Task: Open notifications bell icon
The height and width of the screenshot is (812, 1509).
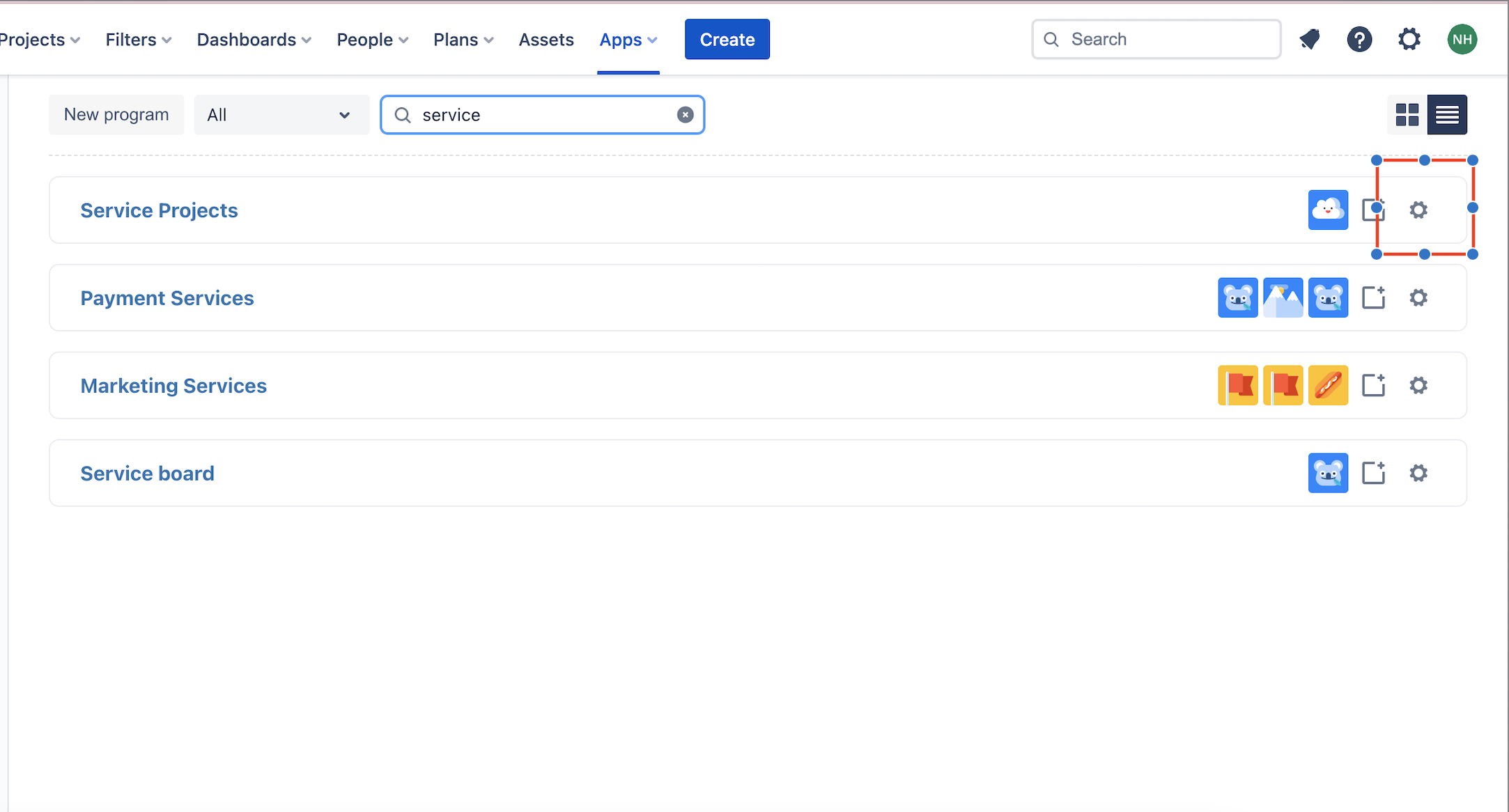Action: 1310,40
